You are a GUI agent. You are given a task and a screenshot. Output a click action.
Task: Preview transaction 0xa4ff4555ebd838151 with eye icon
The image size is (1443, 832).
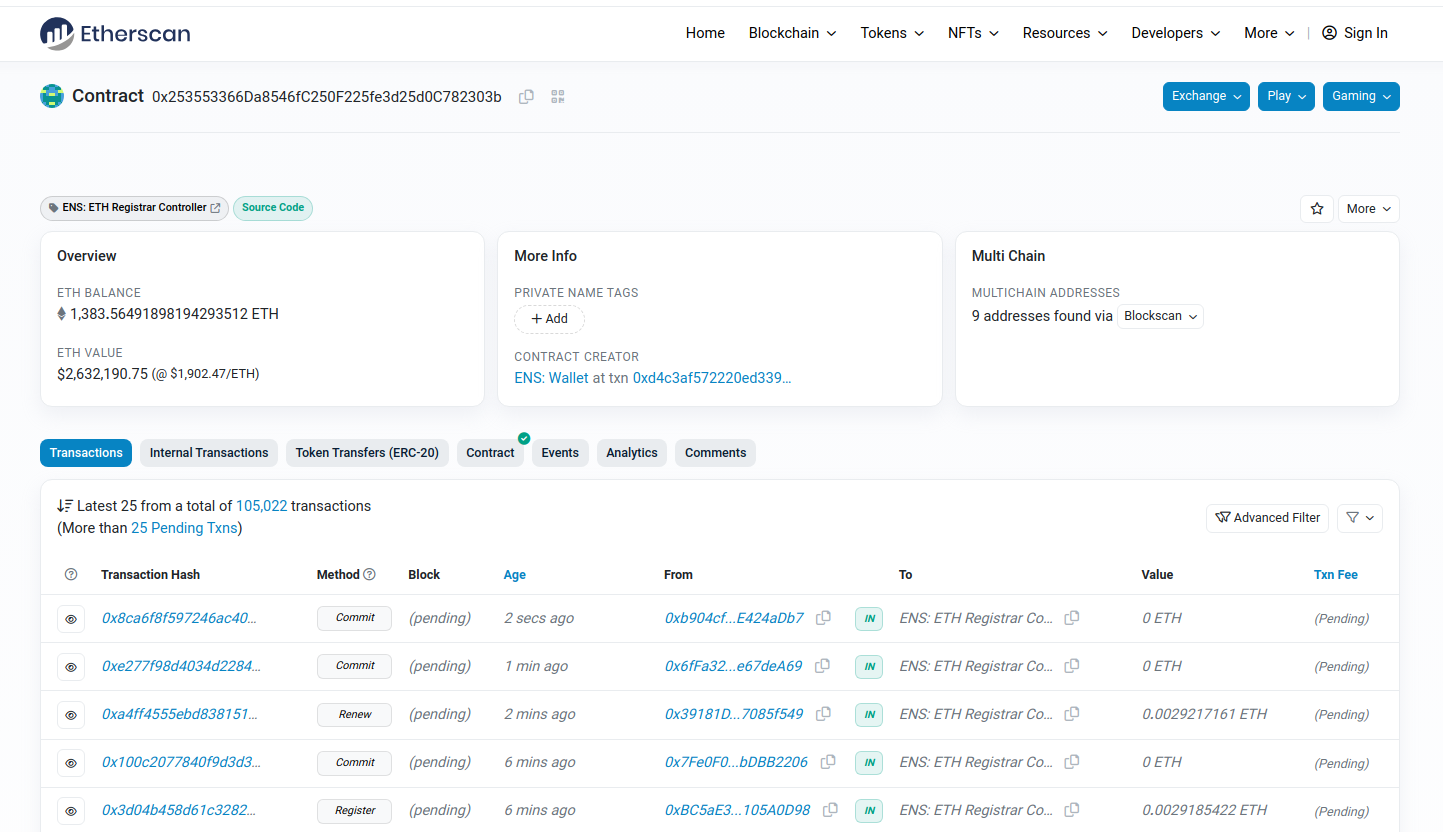point(71,715)
